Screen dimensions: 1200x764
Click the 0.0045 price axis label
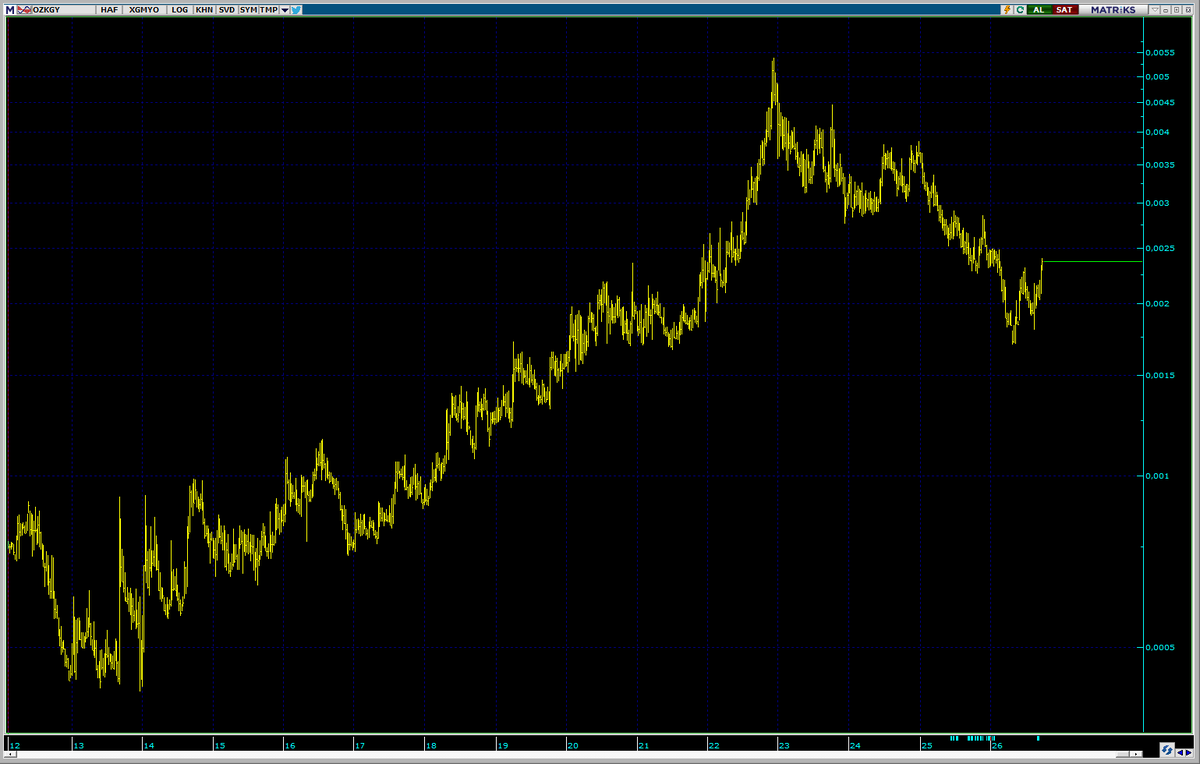1161,102
